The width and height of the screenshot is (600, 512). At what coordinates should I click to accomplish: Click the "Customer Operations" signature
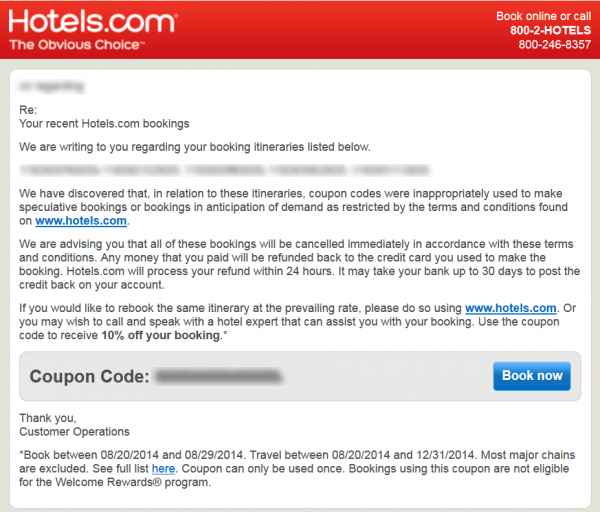click(74, 431)
